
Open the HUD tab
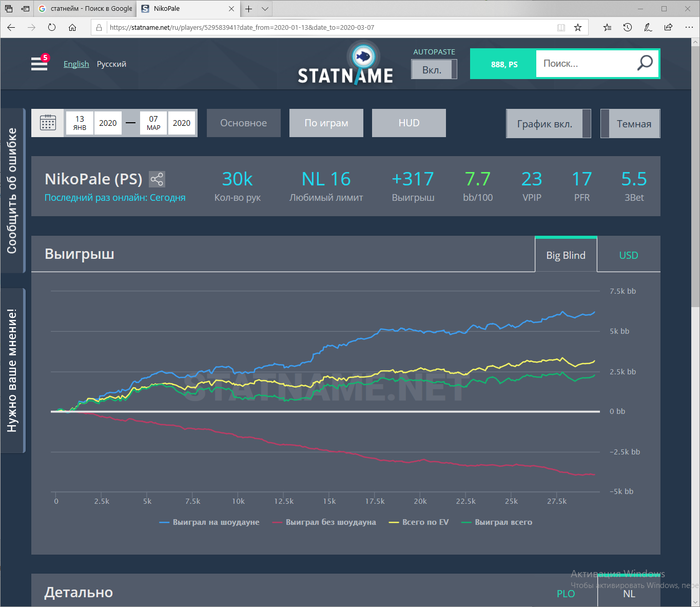tap(409, 123)
